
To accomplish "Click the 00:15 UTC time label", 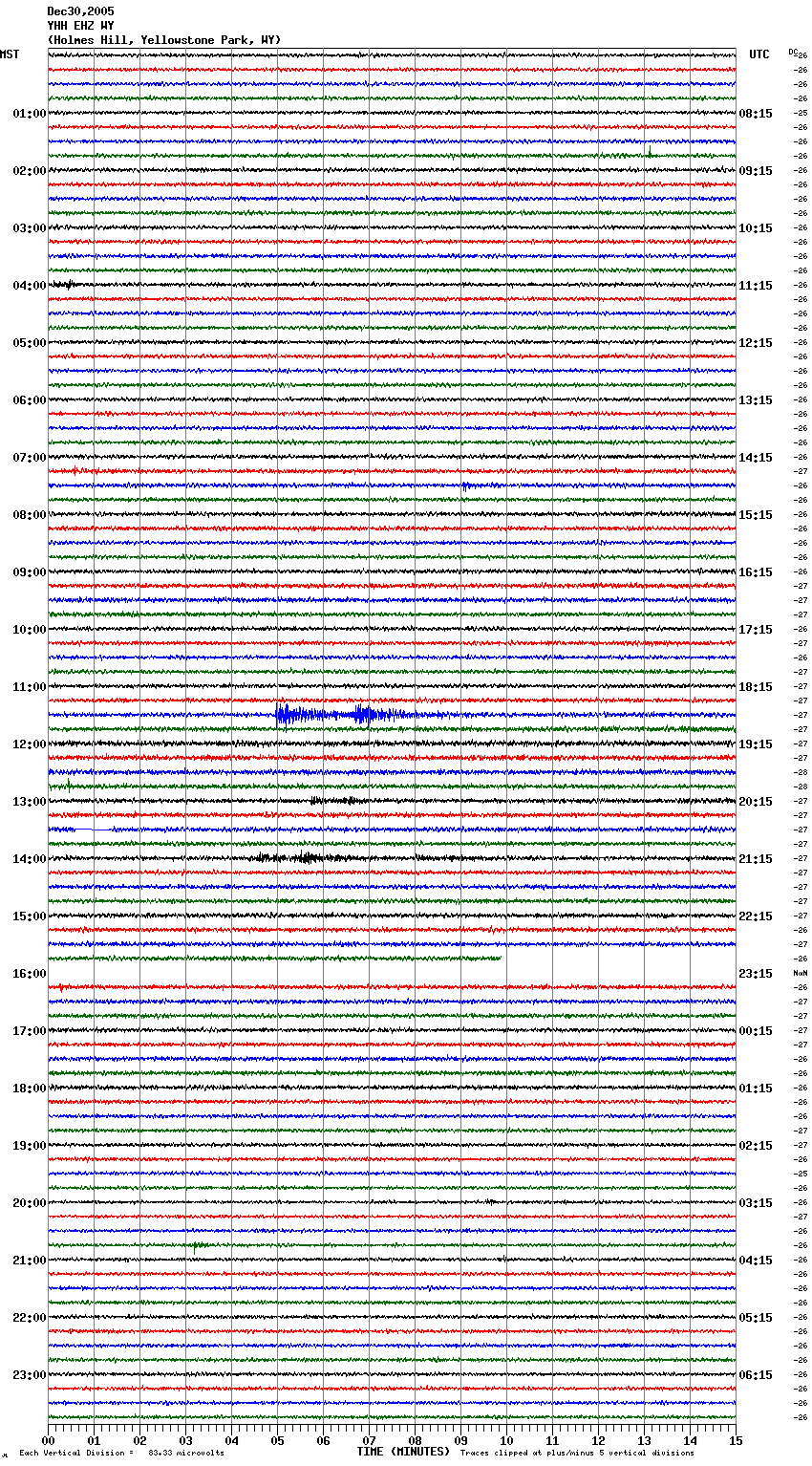I will point(756,1031).
